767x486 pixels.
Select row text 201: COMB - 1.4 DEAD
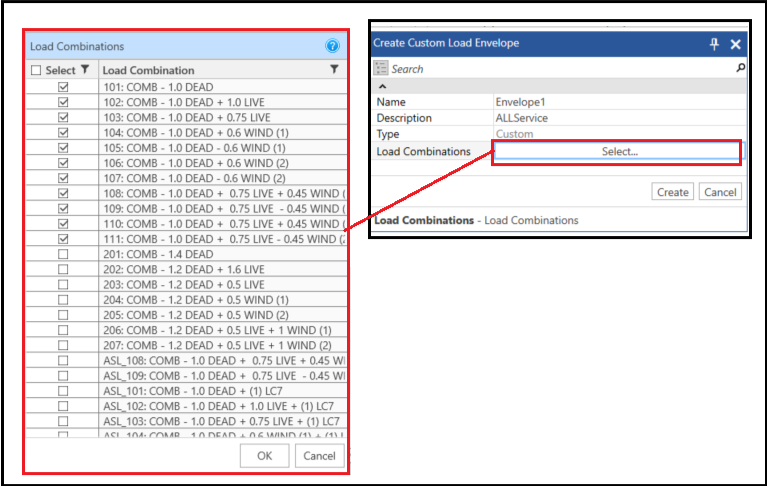pos(158,254)
